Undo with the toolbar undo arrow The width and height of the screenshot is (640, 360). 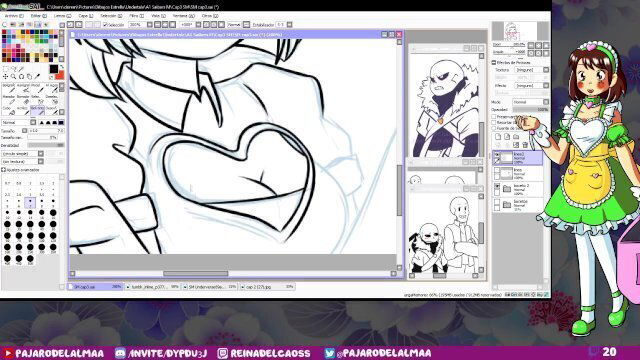click(70, 25)
